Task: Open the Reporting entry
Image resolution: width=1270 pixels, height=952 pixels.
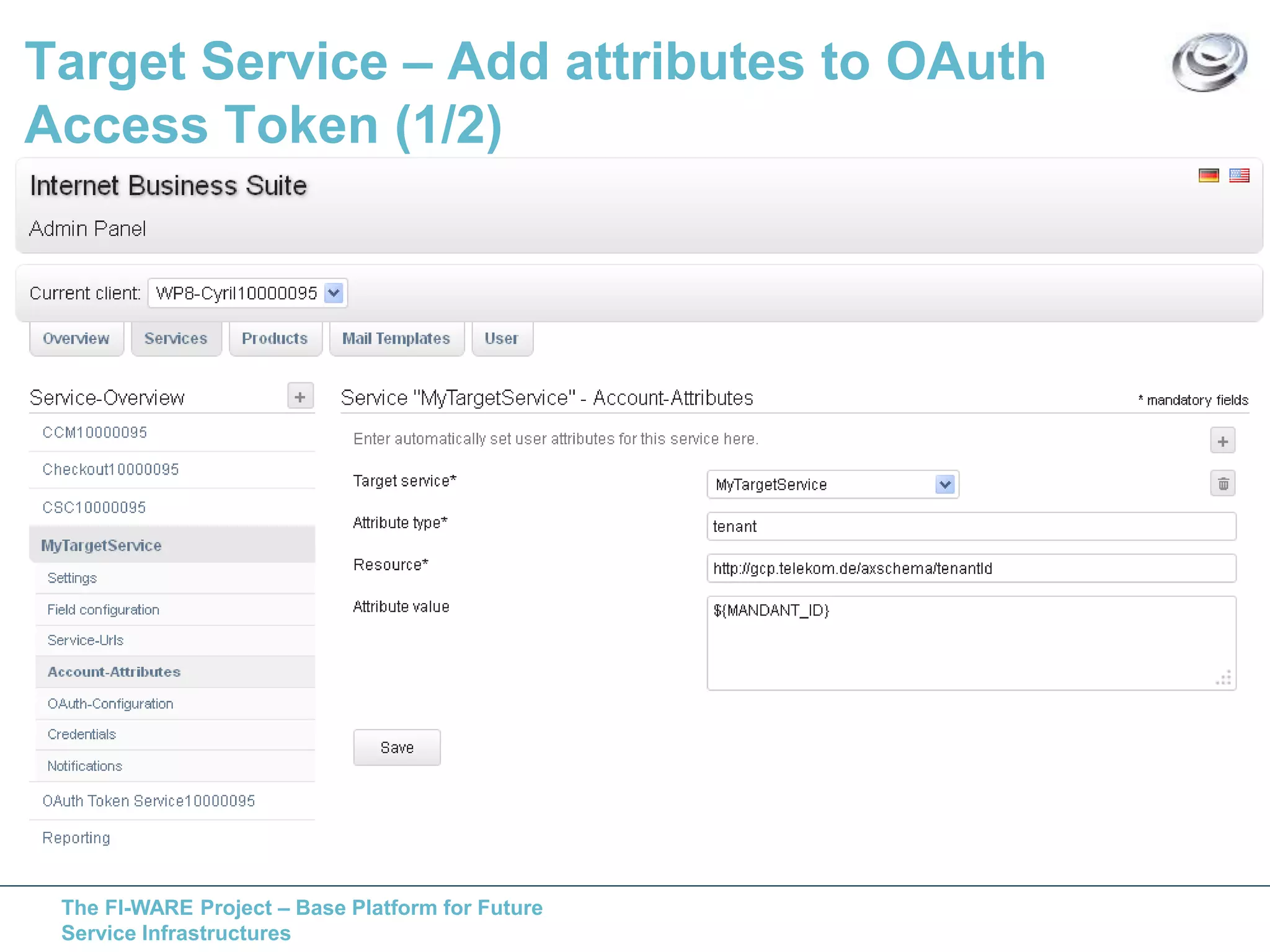Action: [x=172, y=838]
